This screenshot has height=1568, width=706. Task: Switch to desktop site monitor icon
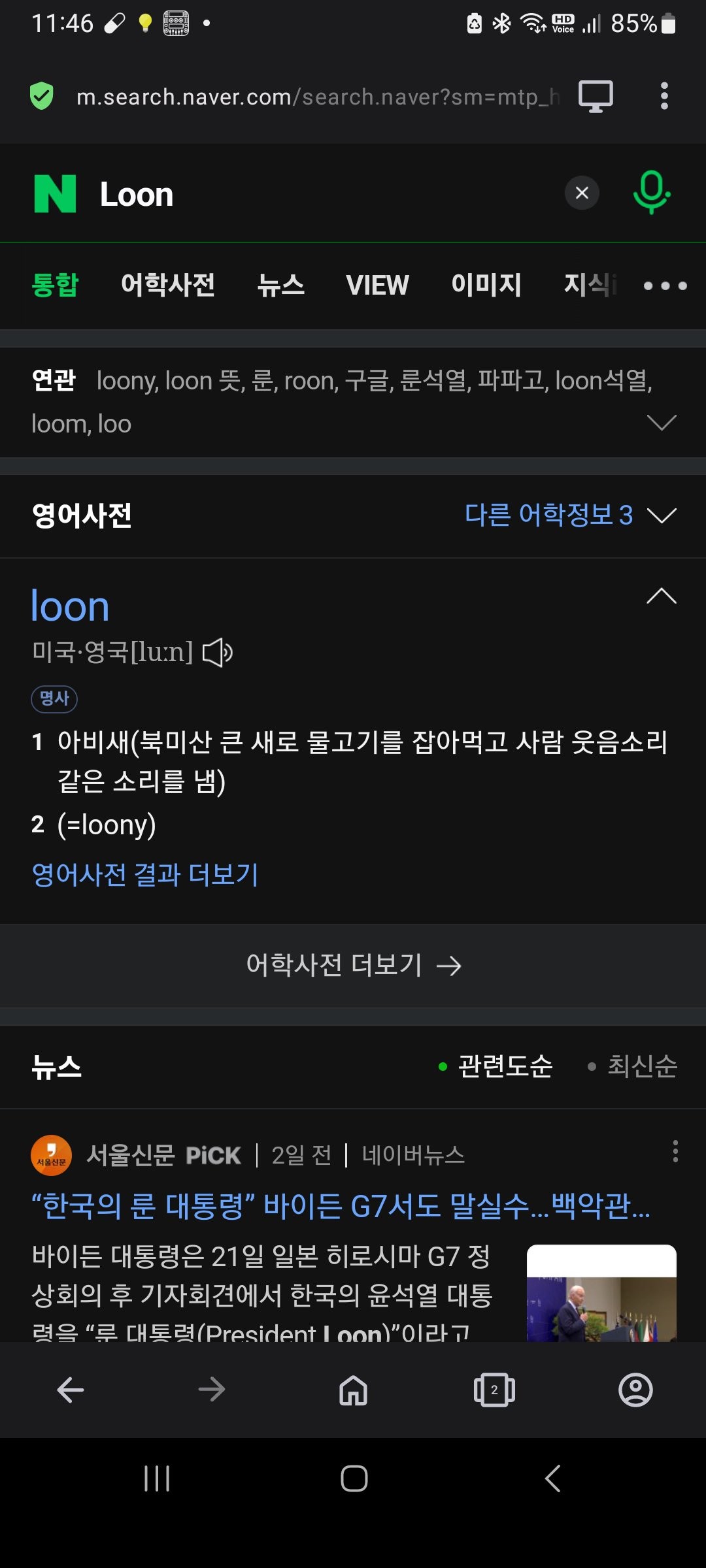tap(596, 97)
